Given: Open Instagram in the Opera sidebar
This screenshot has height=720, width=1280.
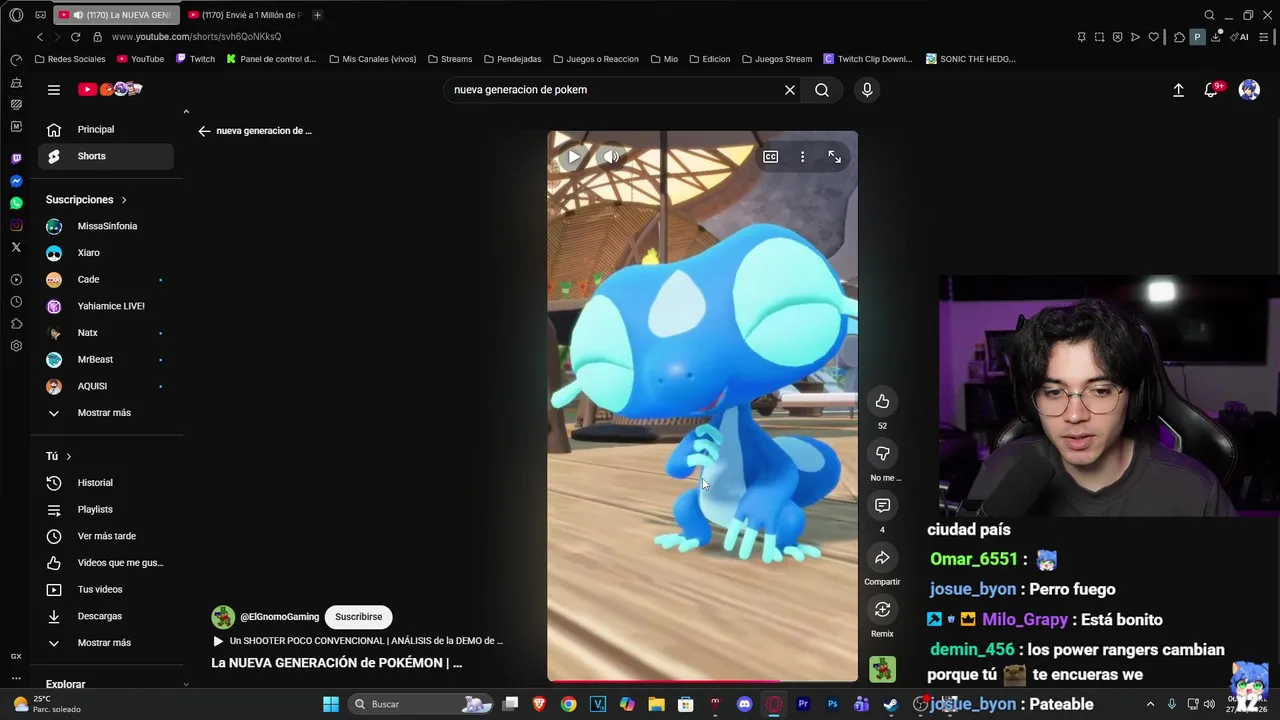Looking at the screenshot, I should point(16,225).
